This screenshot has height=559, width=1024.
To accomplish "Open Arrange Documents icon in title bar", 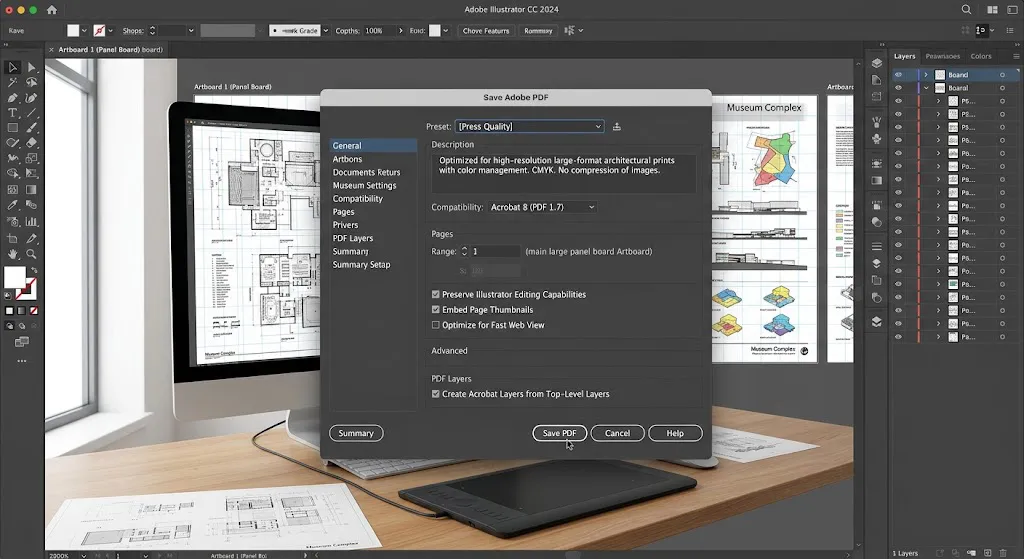I will pos(992,10).
